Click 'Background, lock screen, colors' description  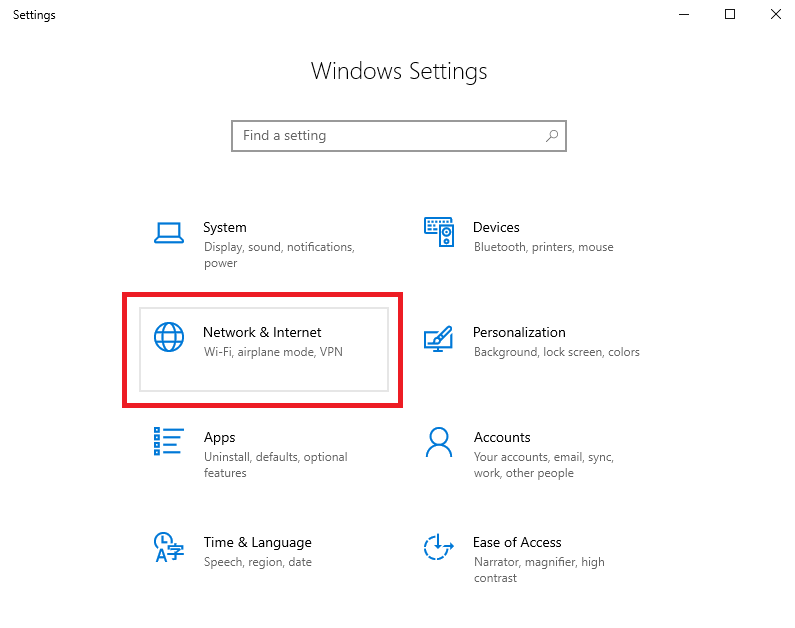557,352
